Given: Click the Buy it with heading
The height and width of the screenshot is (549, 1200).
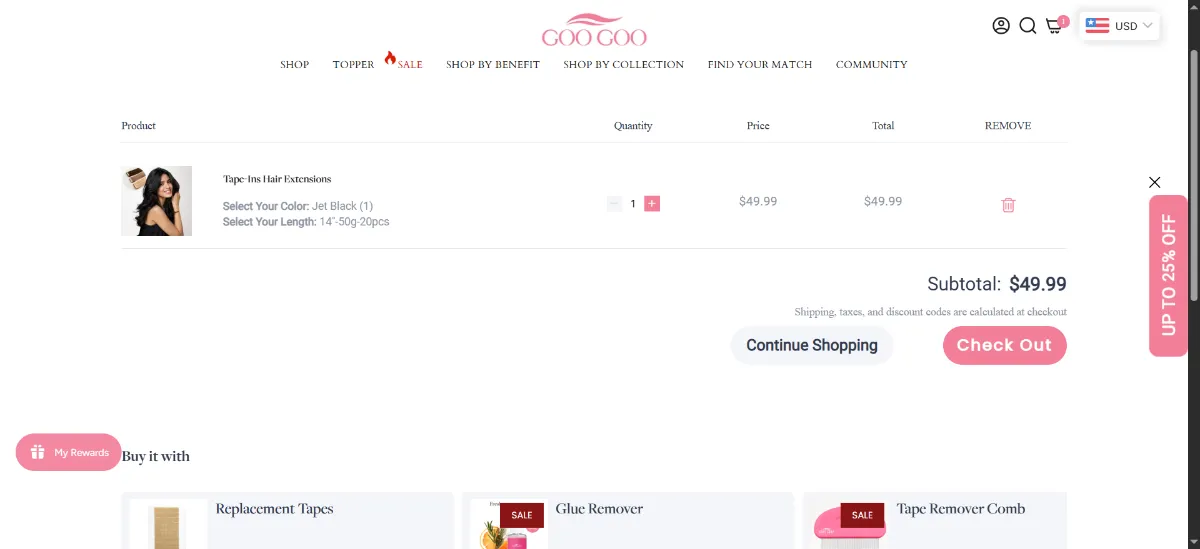Looking at the screenshot, I should [156, 456].
